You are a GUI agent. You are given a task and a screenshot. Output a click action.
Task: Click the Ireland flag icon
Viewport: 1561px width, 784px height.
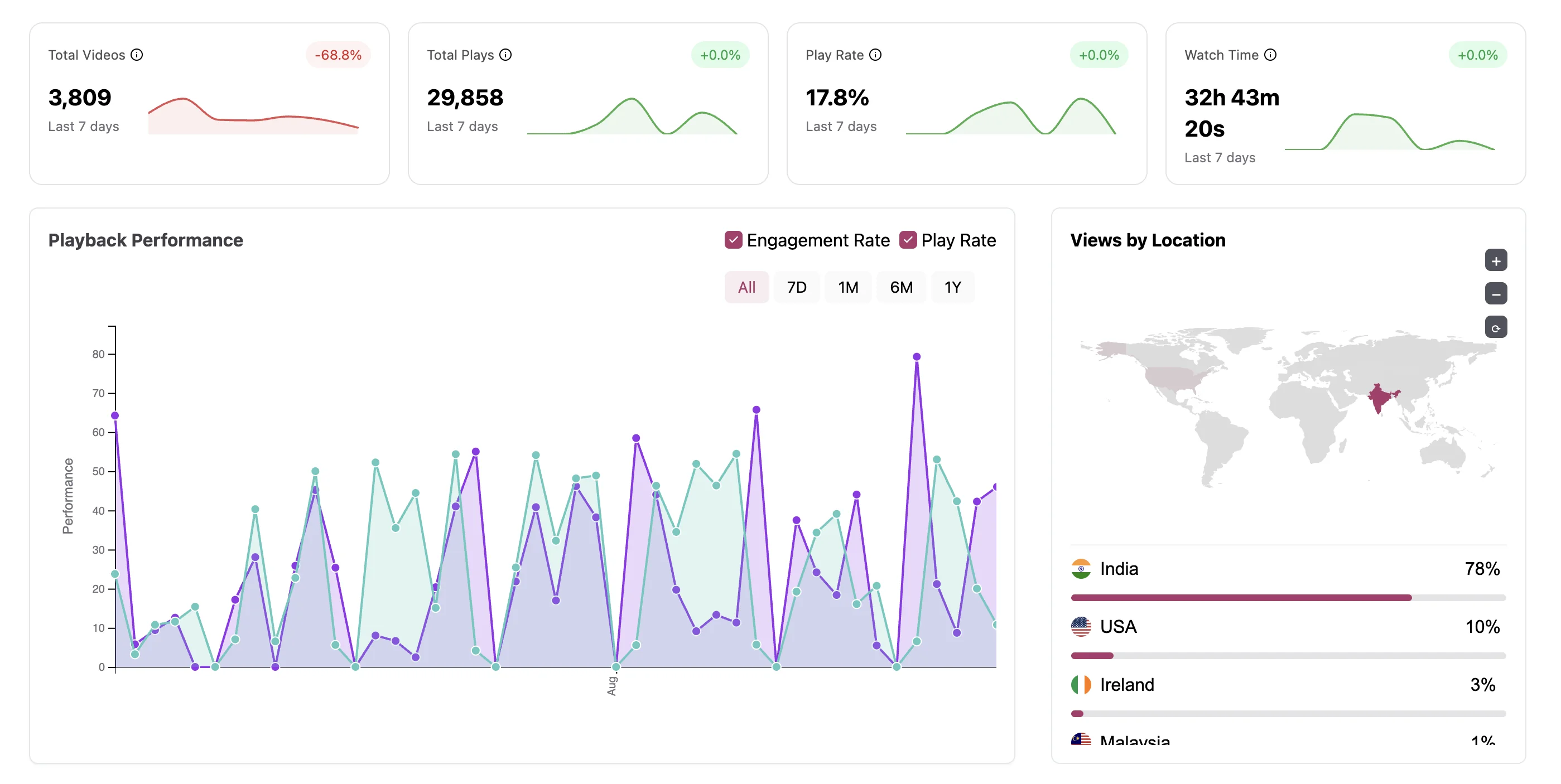click(1081, 685)
